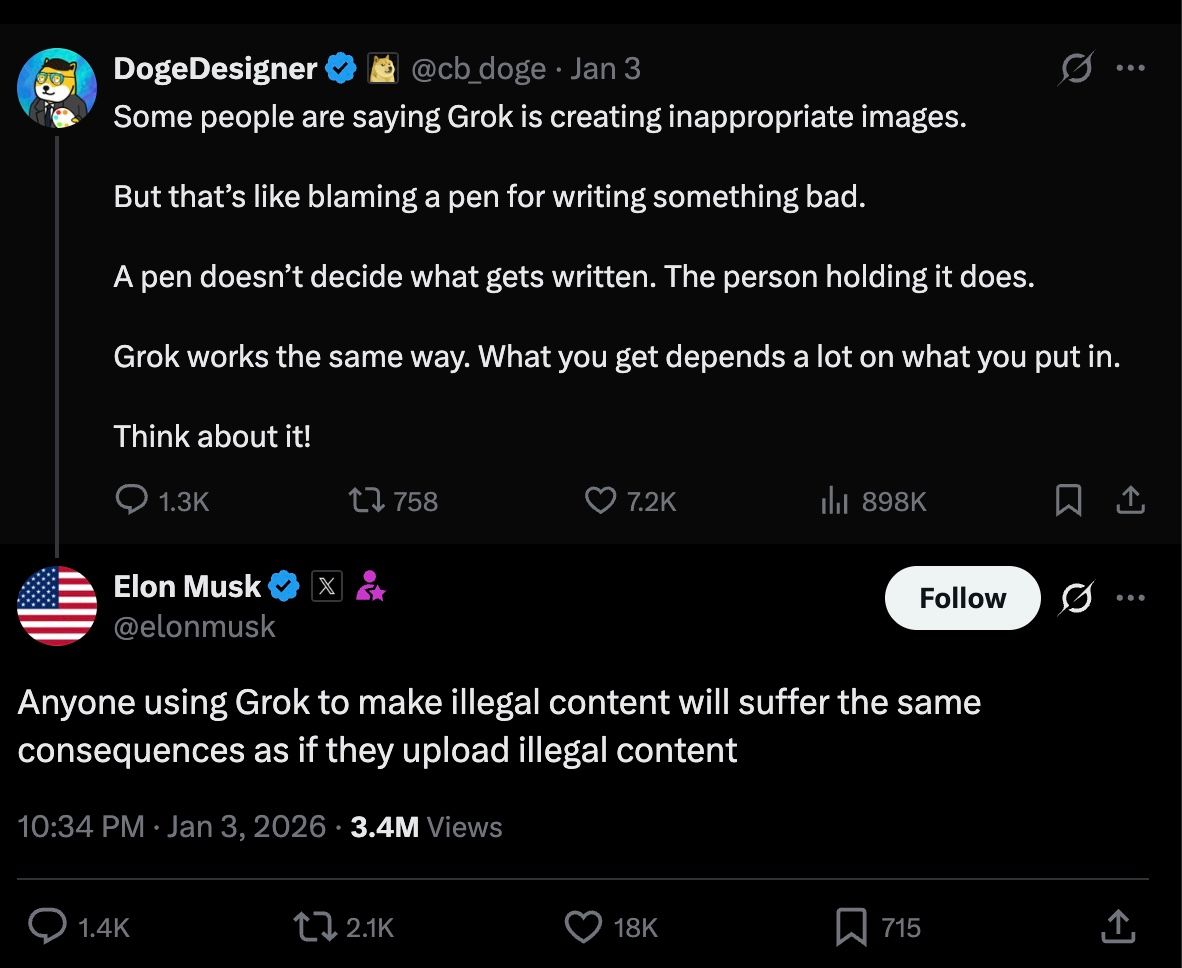
Task: Share Elon Musk's post
Action: pyautogui.click(x=1119, y=927)
